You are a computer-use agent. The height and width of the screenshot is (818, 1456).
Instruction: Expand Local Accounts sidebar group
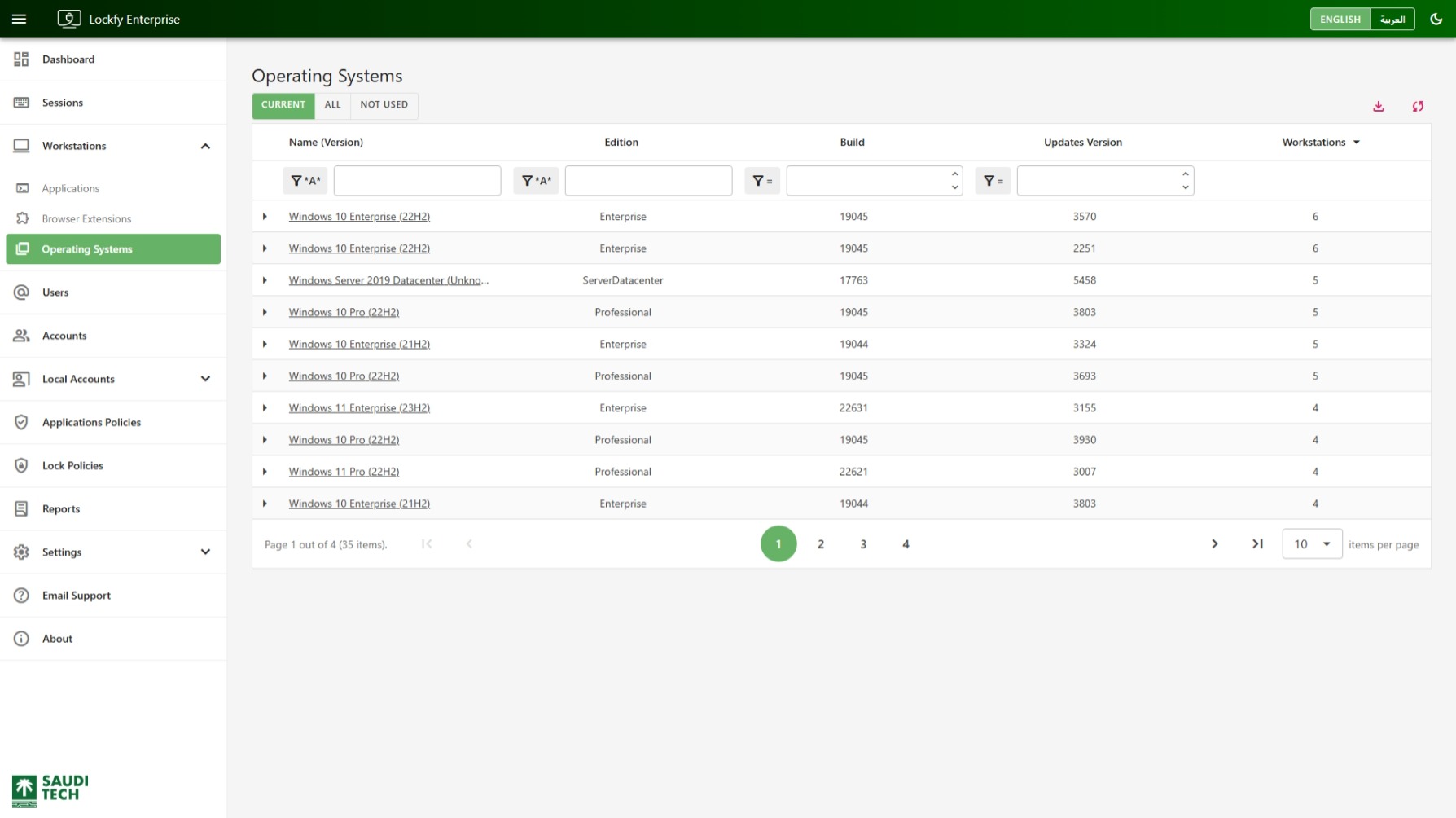[x=205, y=379]
